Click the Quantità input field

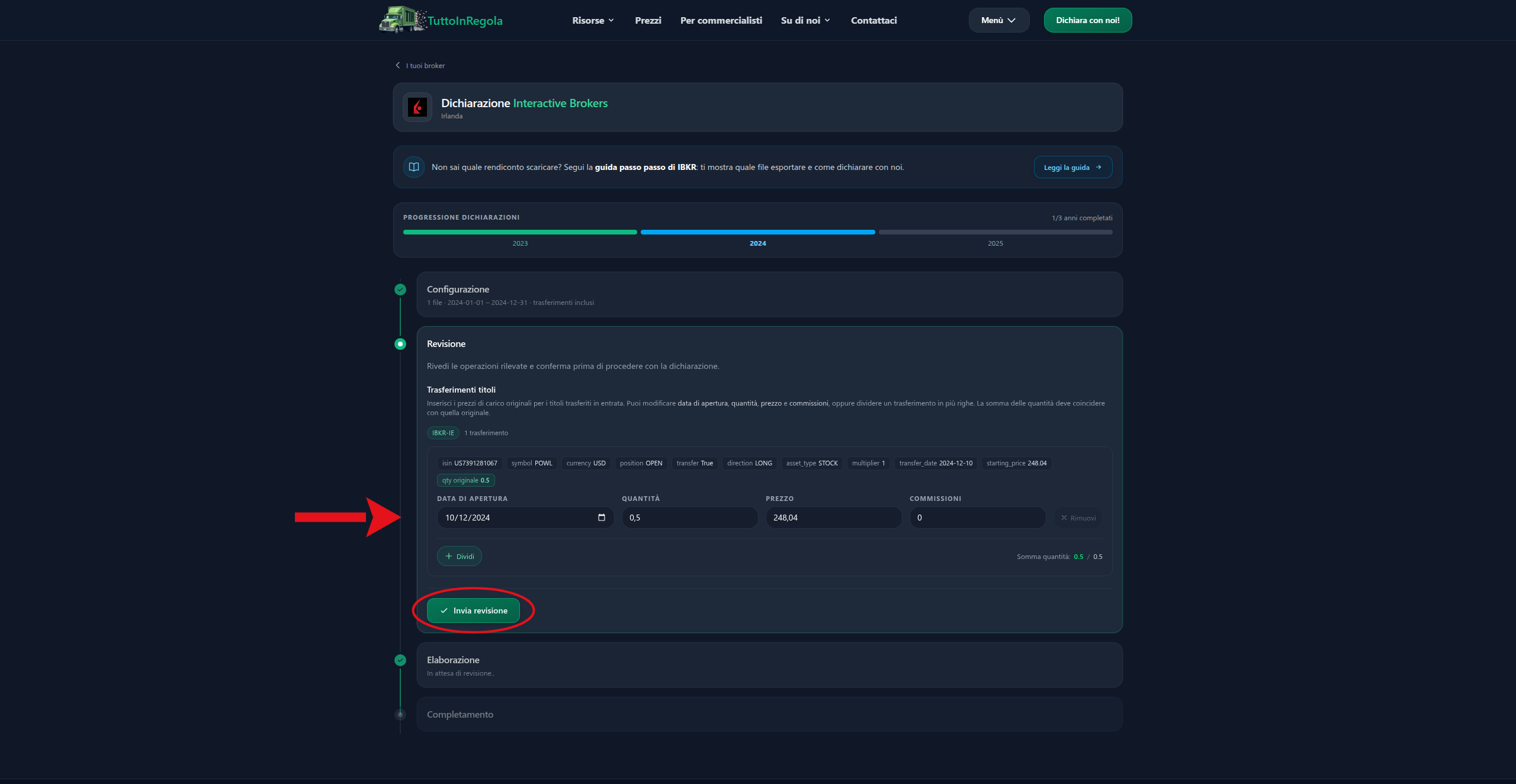point(690,518)
